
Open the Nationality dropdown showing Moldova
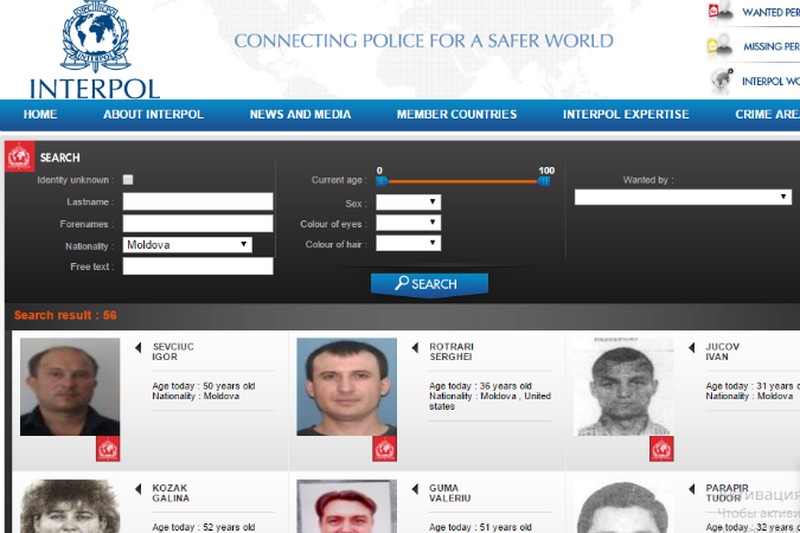[x=187, y=245]
